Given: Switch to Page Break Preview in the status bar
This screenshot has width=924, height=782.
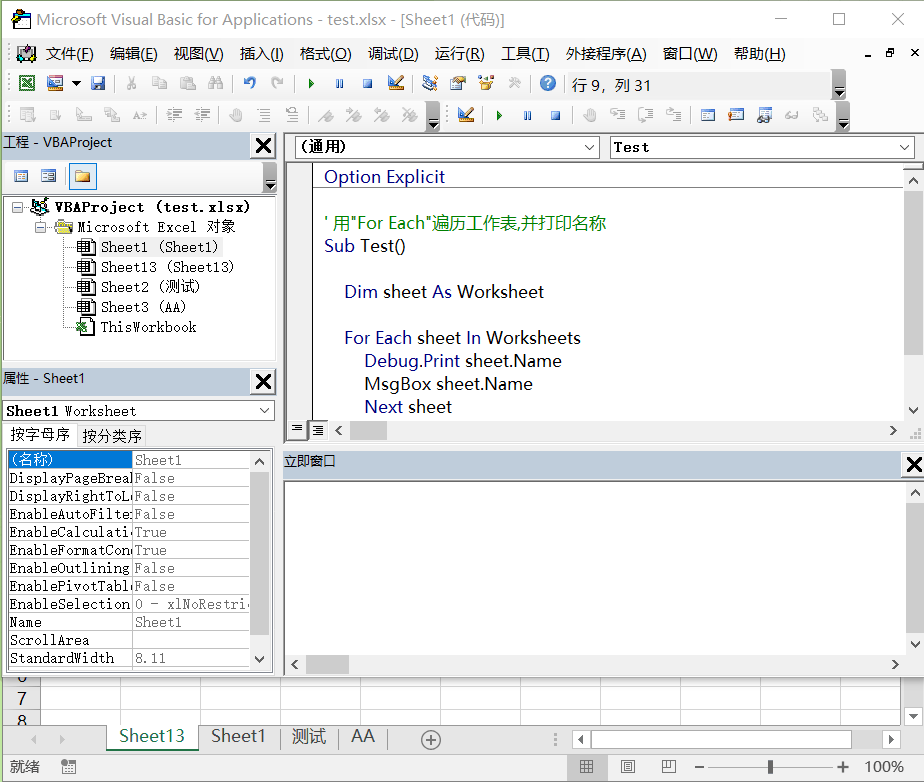Looking at the screenshot, I should [x=669, y=766].
